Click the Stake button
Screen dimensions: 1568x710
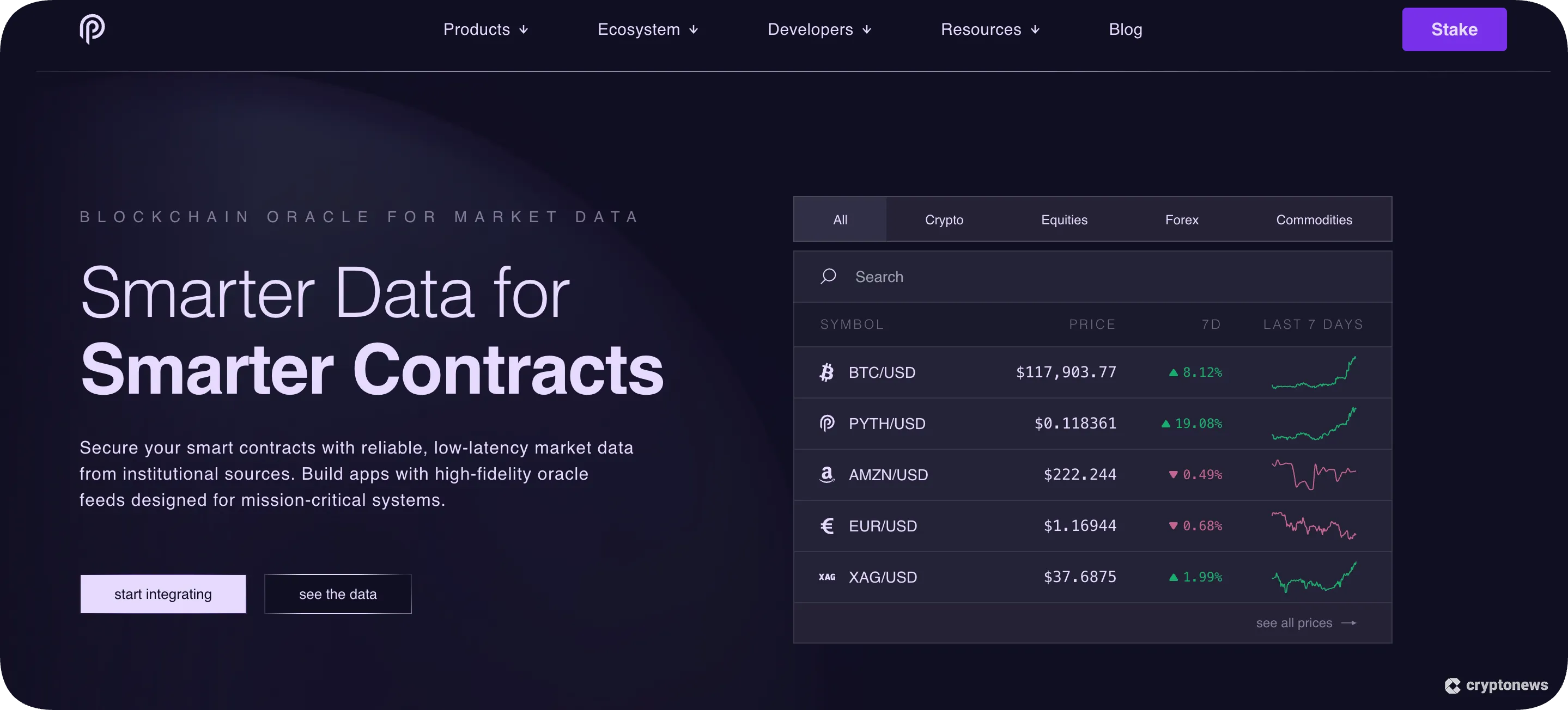(1454, 29)
